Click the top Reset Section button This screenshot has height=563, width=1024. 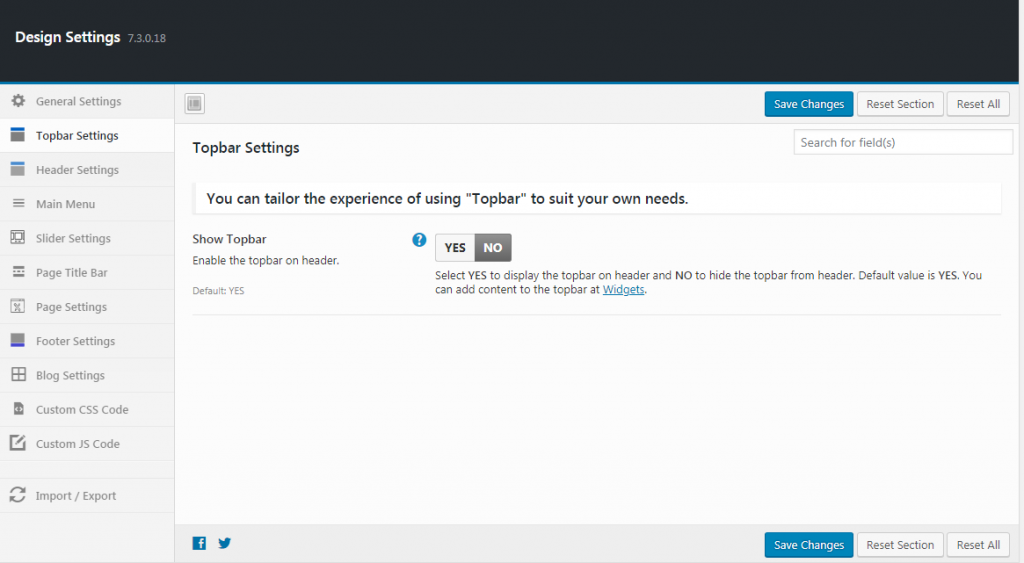coord(900,104)
